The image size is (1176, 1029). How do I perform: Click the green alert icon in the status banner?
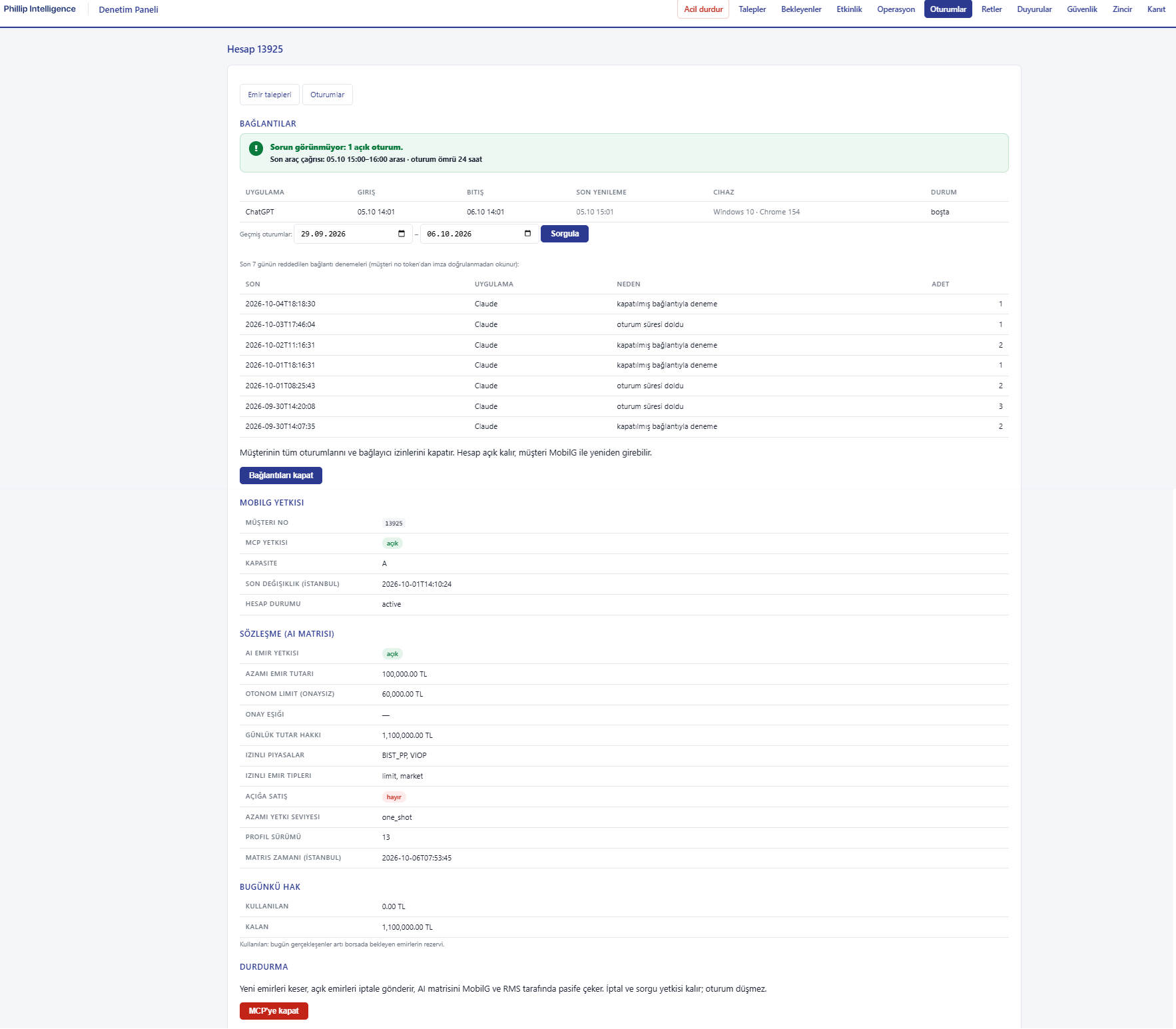256,148
